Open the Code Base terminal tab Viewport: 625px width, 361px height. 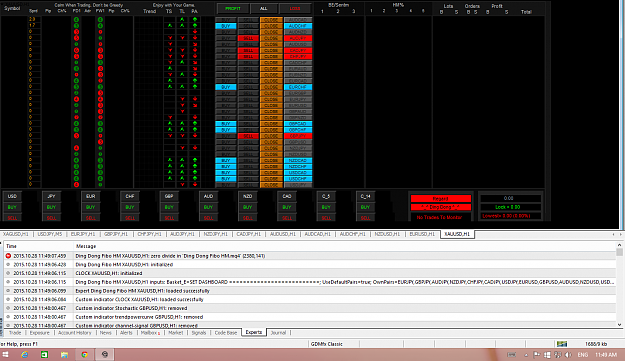pos(226,333)
